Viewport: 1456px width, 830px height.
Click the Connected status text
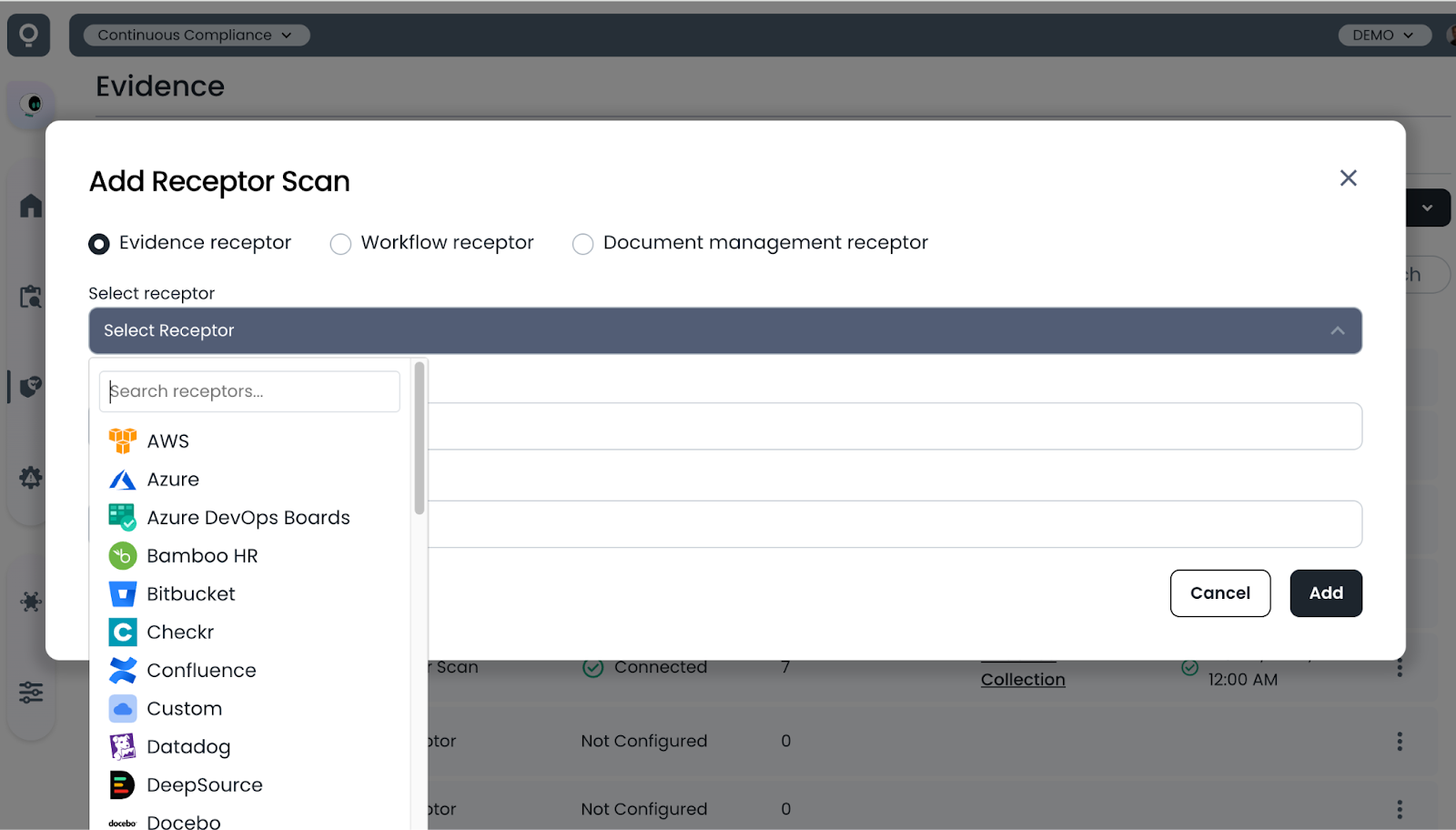point(661,667)
